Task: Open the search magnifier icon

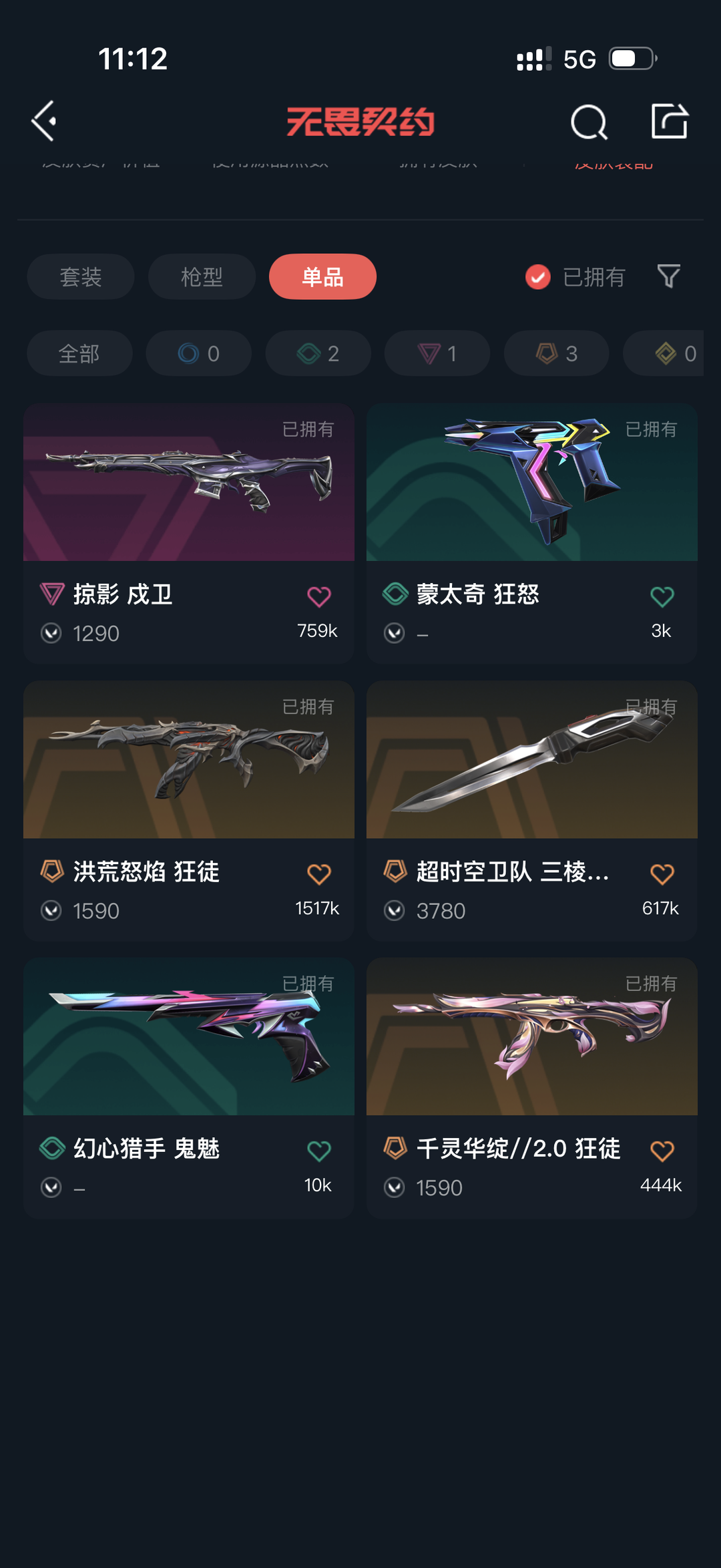Action: tap(589, 122)
